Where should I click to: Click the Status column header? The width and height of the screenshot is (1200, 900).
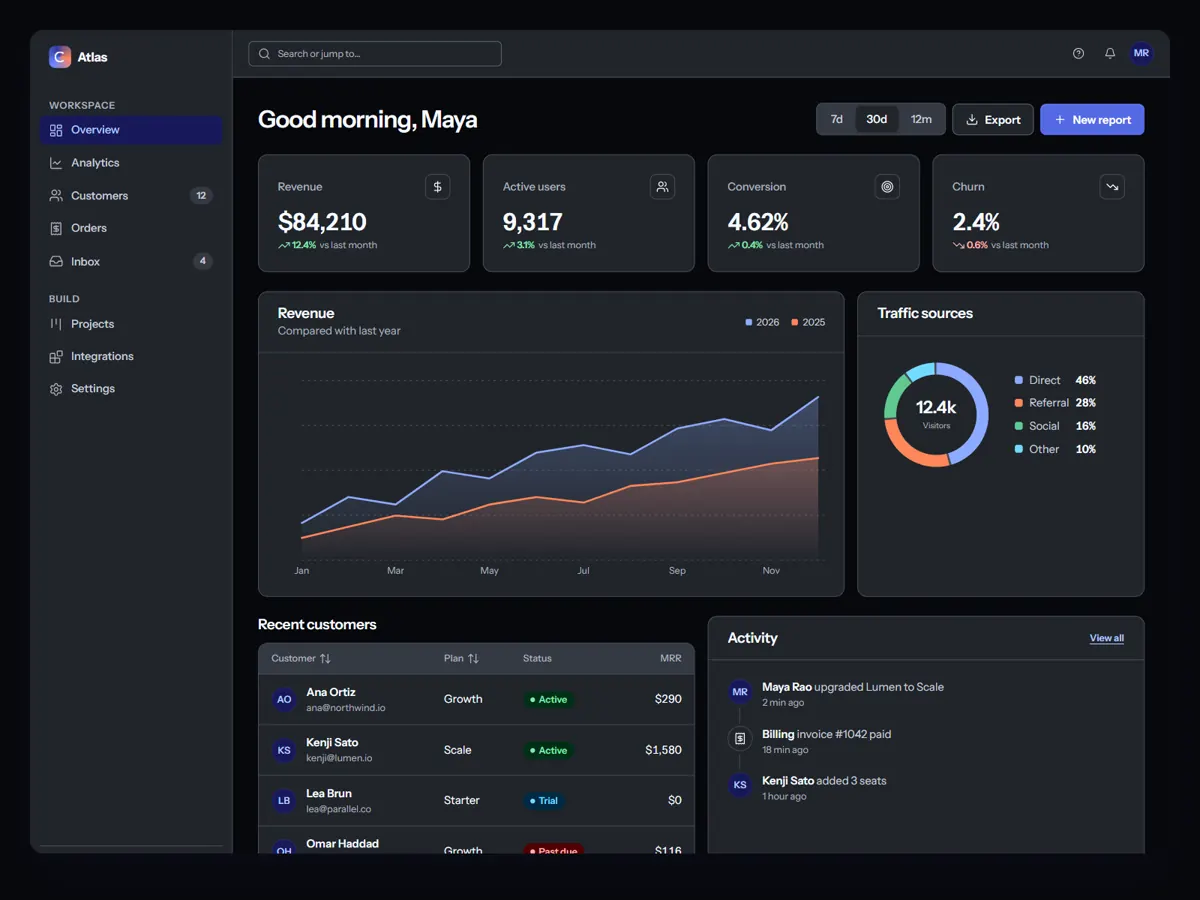coord(537,658)
